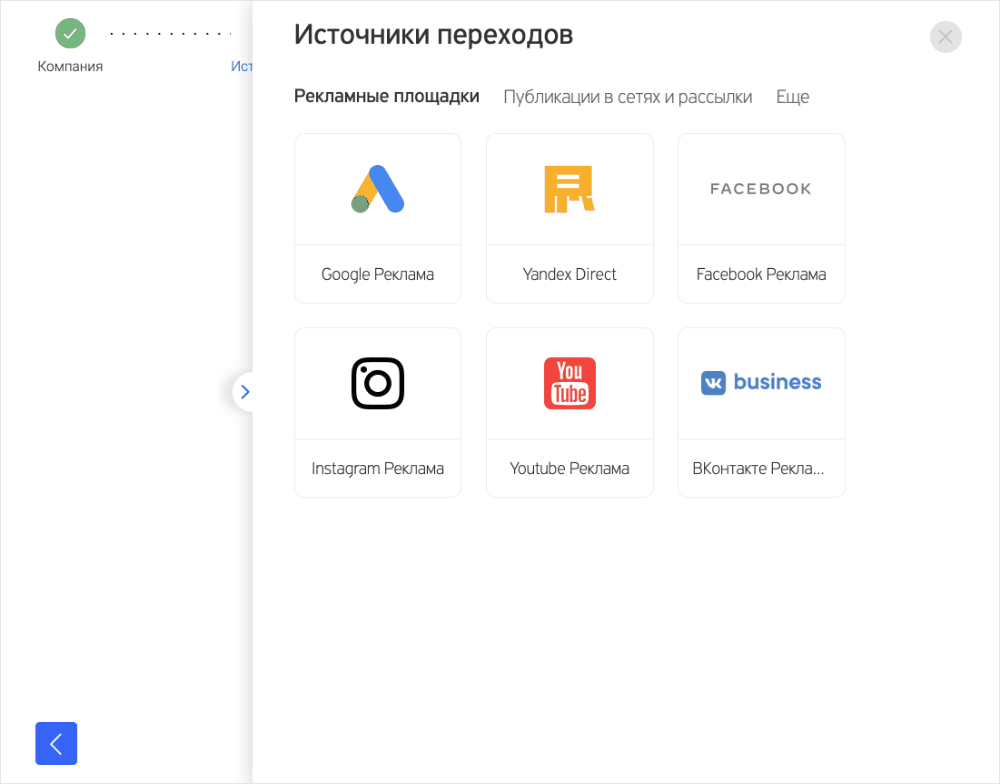Choose the Youtube Реклама label
1000x784 pixels.
(570, 469)
